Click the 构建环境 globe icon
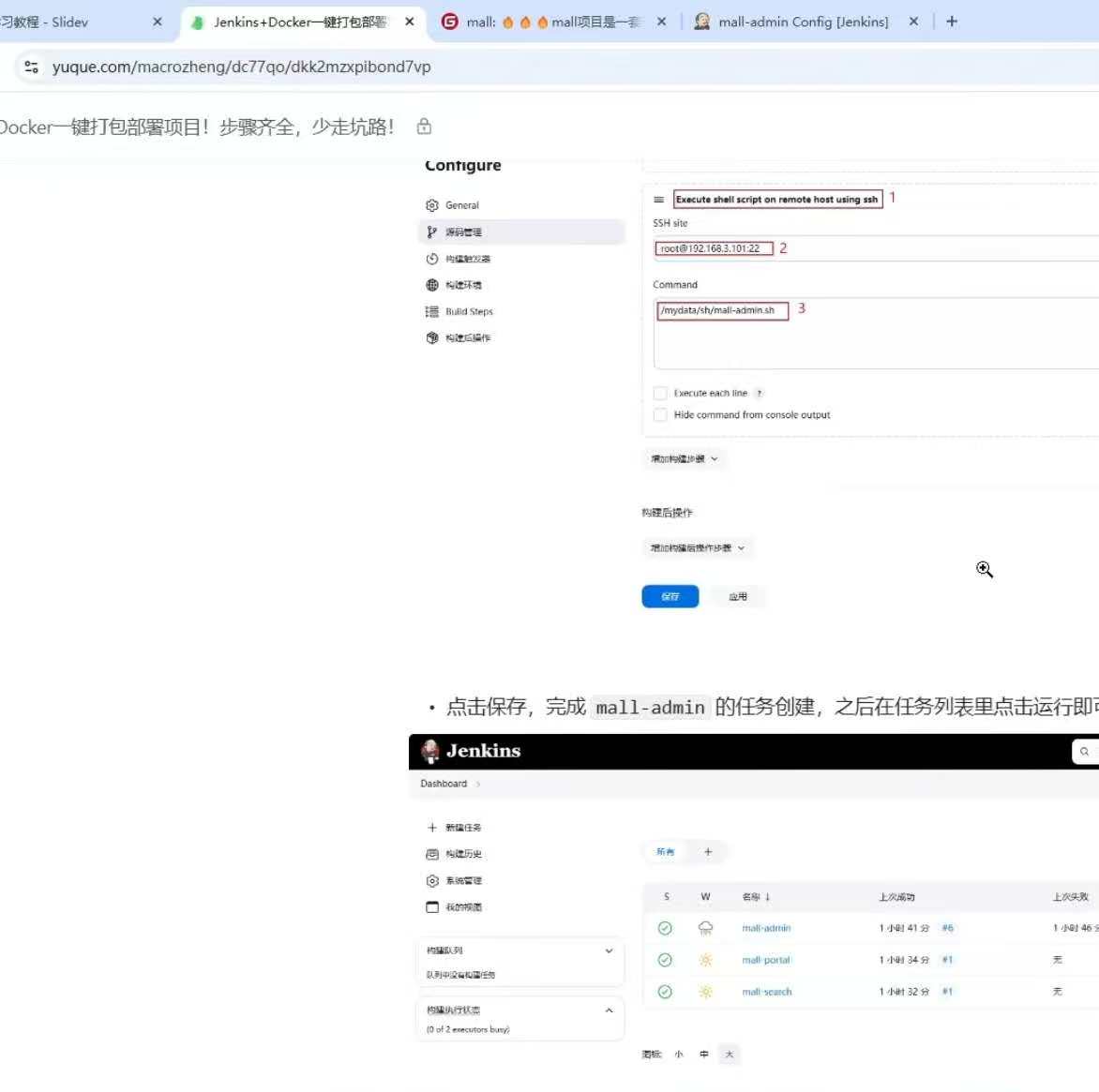Image resolution: width=1099 pixels, height=1092 pixels. coord(431,285)
